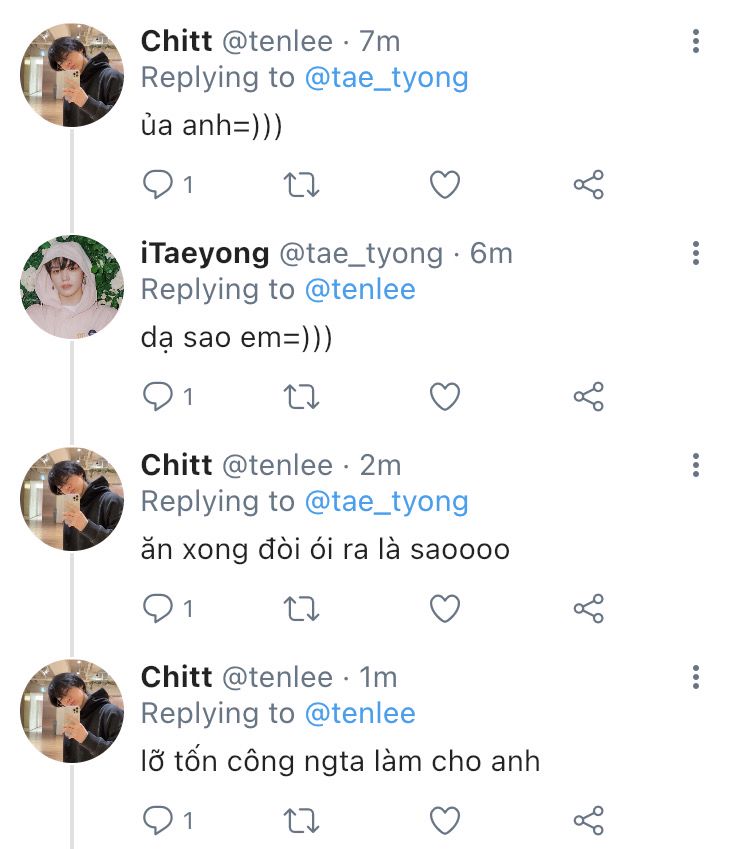The height and width of the screenshot is (849, 750).
Task: Reply to the "lỡ tốn công" tweet
Action: tap(157, 820)
